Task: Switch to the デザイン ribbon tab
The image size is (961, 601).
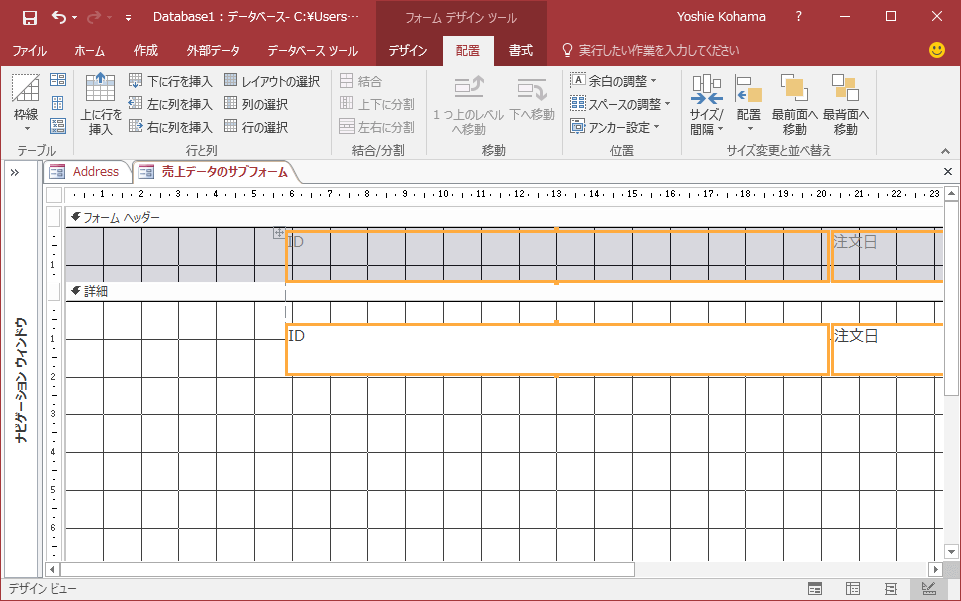Action: 408,51
